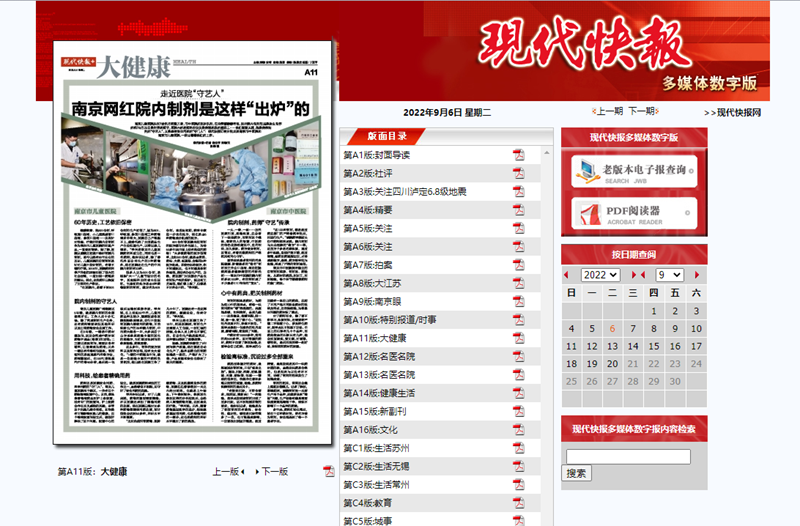The width and height of the screenshot is (800, 526).
Task: Download PDF of 第C4版:教育
Action: point(518,504)
